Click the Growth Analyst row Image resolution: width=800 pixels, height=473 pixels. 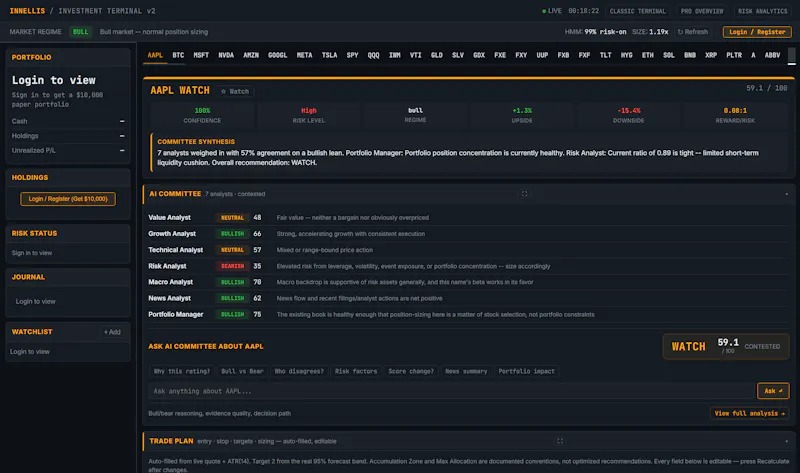point(467,234)
